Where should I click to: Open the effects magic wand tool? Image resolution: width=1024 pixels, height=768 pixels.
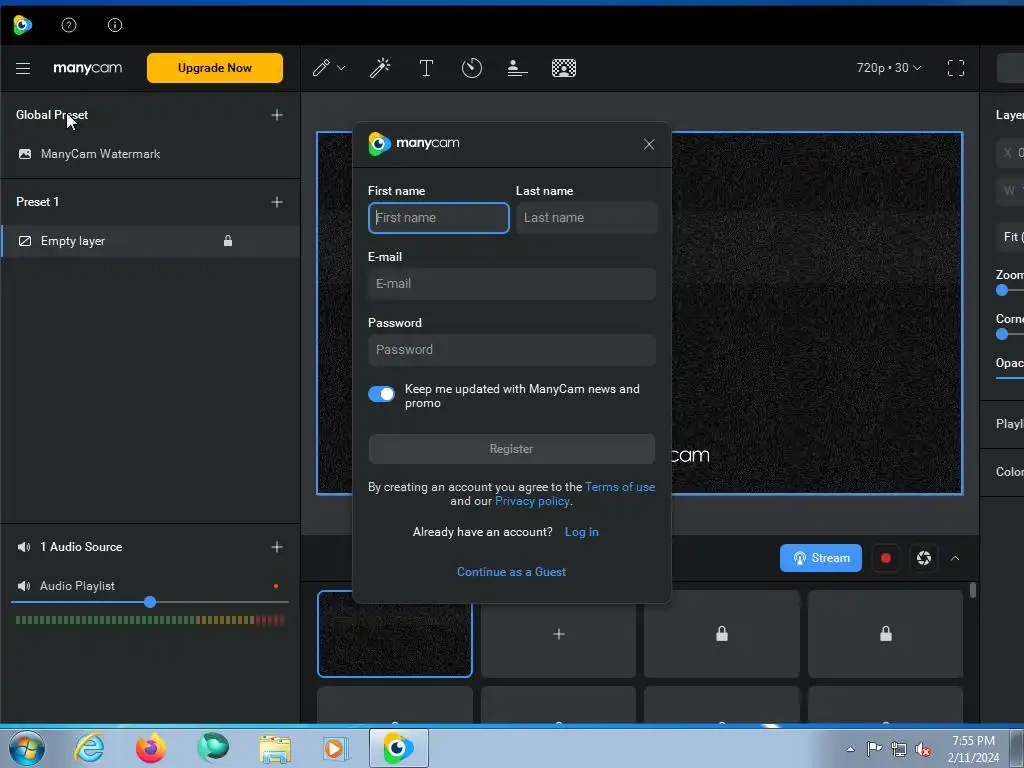(x=380, y=68)
